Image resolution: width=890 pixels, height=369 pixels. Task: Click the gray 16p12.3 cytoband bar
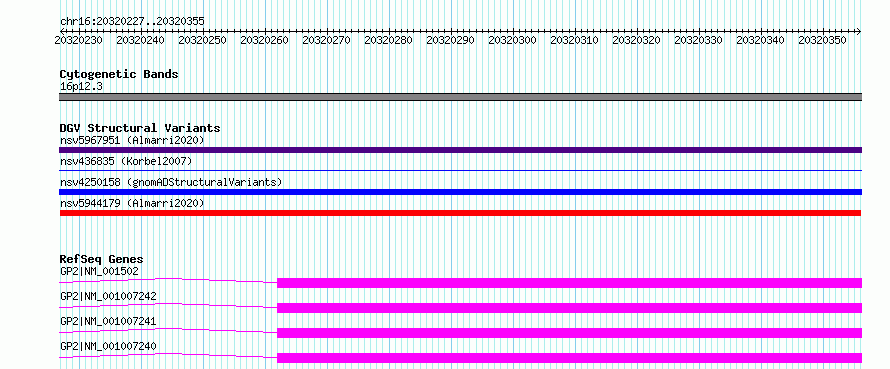click(x=460, y=97)
